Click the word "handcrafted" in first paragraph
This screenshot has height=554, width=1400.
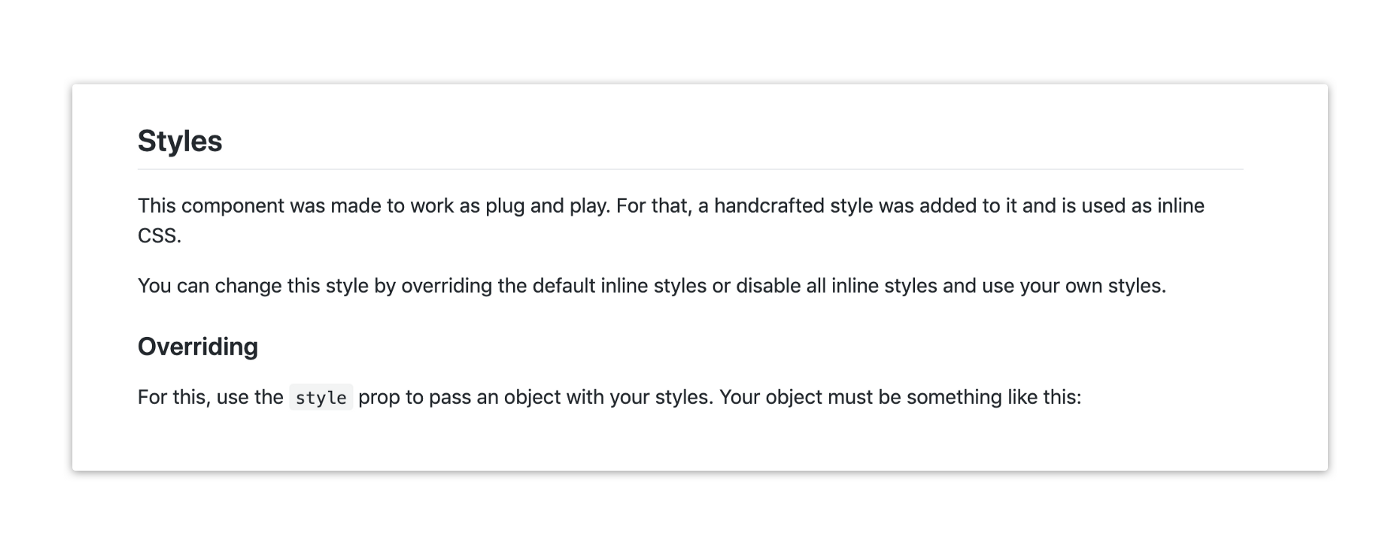(x=736, y=206)
